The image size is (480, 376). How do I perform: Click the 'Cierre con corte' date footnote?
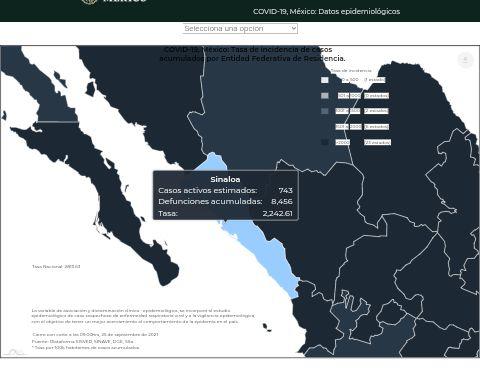tap(95, 334)
